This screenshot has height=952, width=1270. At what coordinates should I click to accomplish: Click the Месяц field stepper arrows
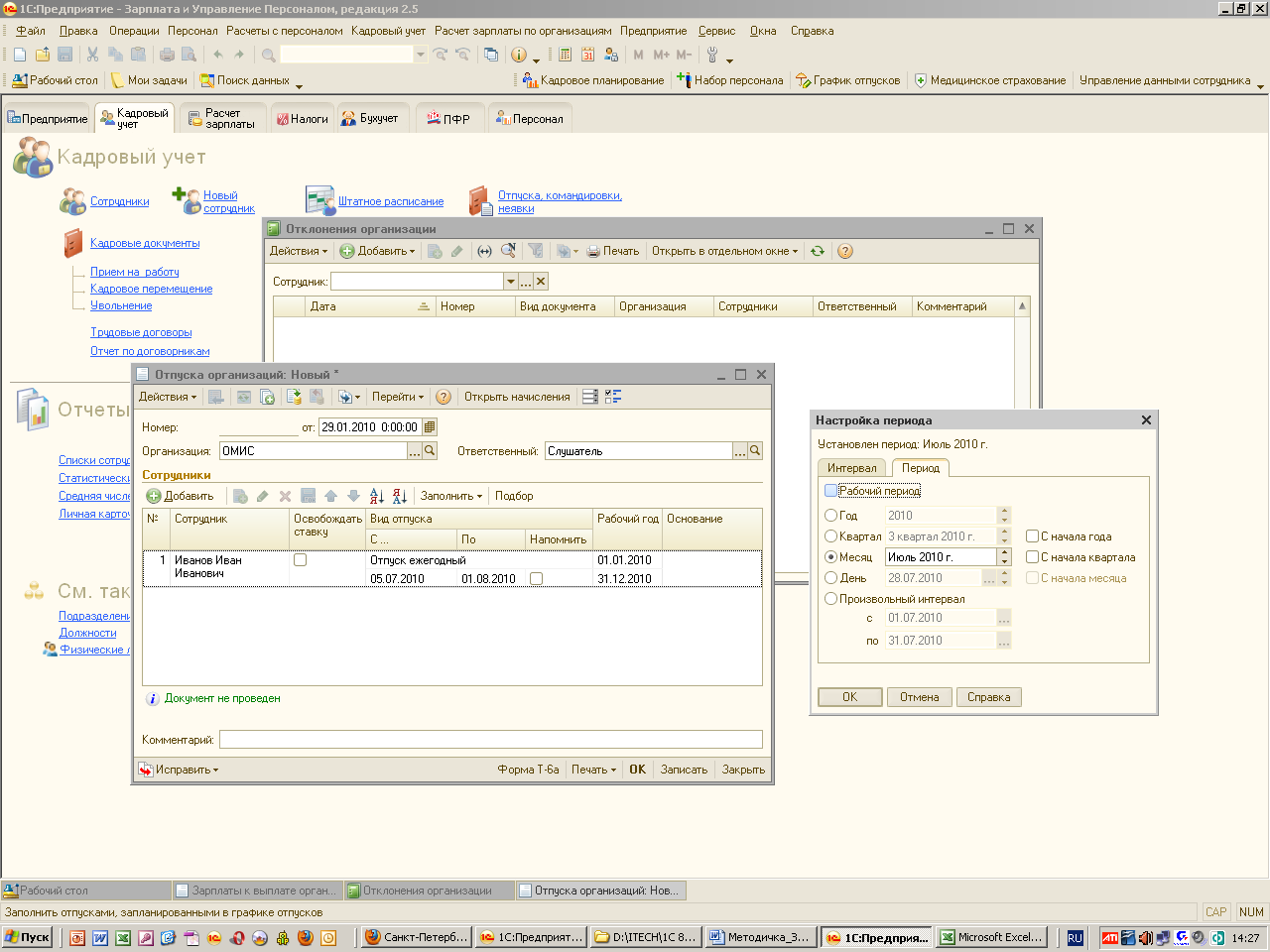click(x=1004, y=557)
